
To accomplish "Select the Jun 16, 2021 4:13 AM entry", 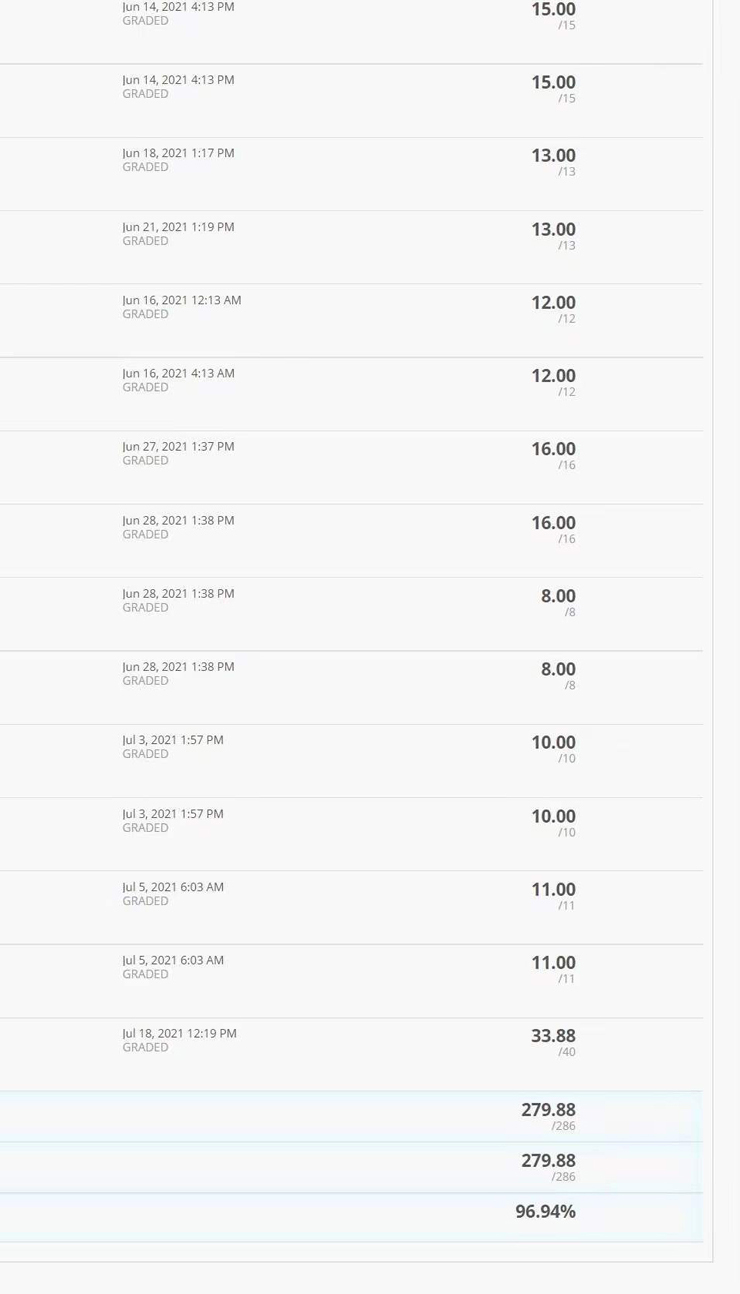I will click(x=178, y=373).
